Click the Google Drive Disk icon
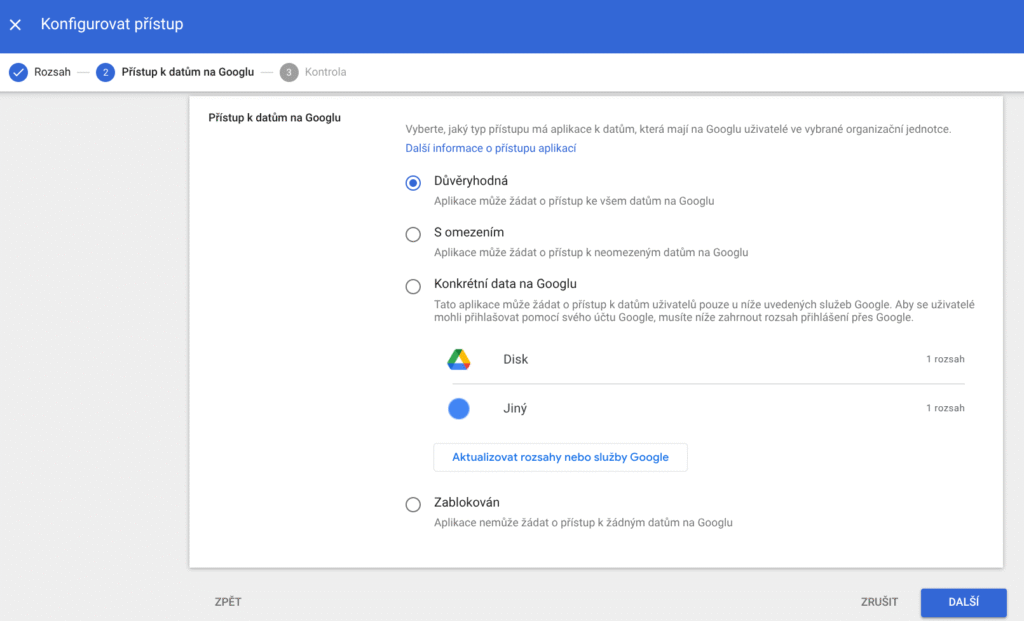The height and width of the screenshot is (621, 1024). (459, 359)
